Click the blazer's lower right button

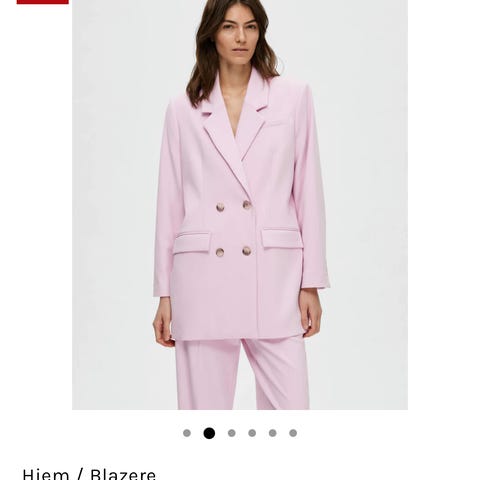[x=247, y=251]
